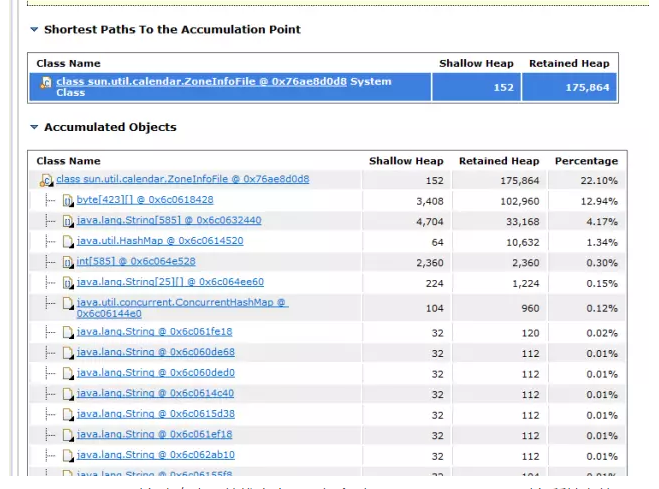Open java.util.HashMap @ 0x6c0614520 link
The height and width of the screenshot is (489, 659).
(x=160, y=241)
